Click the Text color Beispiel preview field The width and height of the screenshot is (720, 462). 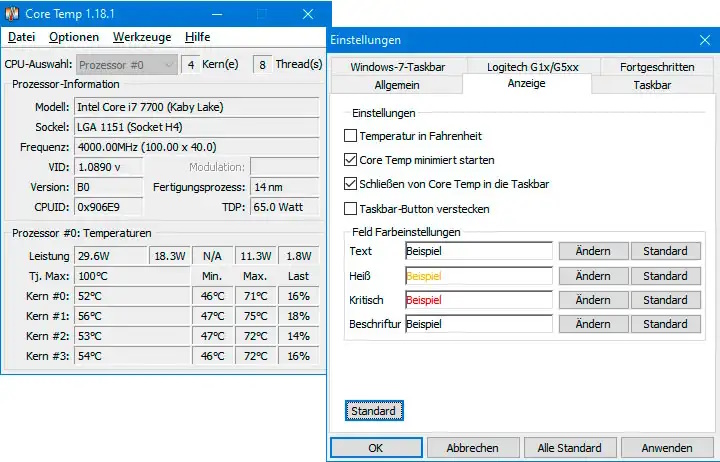pyautogui.click(x=478, y=251)
